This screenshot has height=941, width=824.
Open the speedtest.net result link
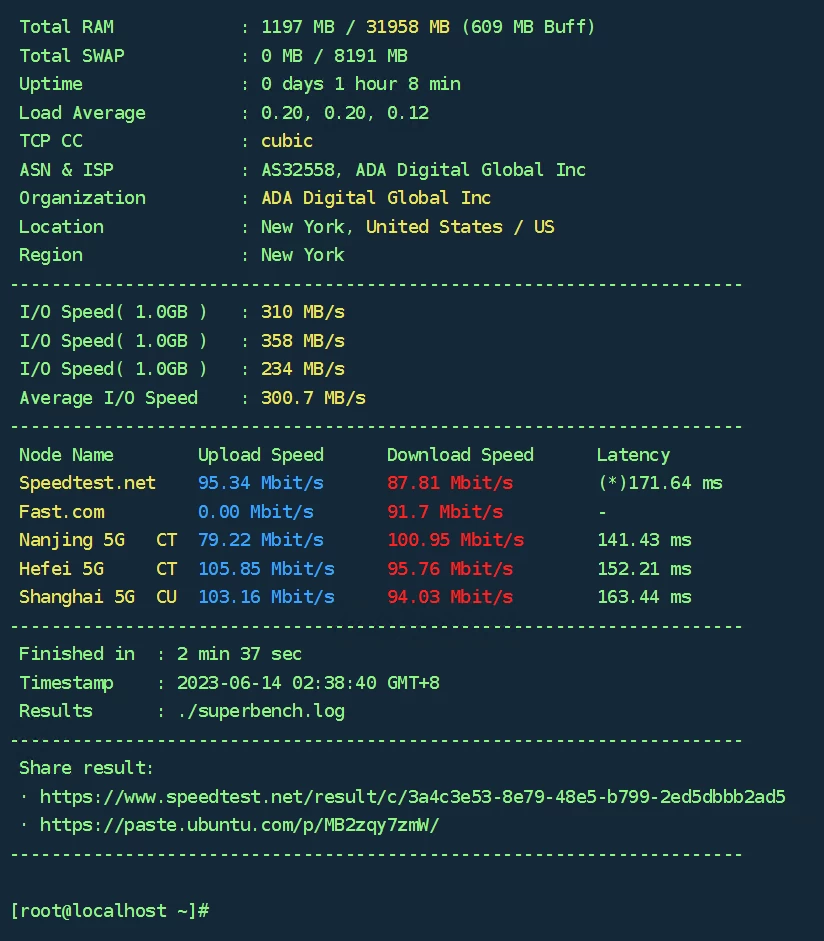coord(412,797)
